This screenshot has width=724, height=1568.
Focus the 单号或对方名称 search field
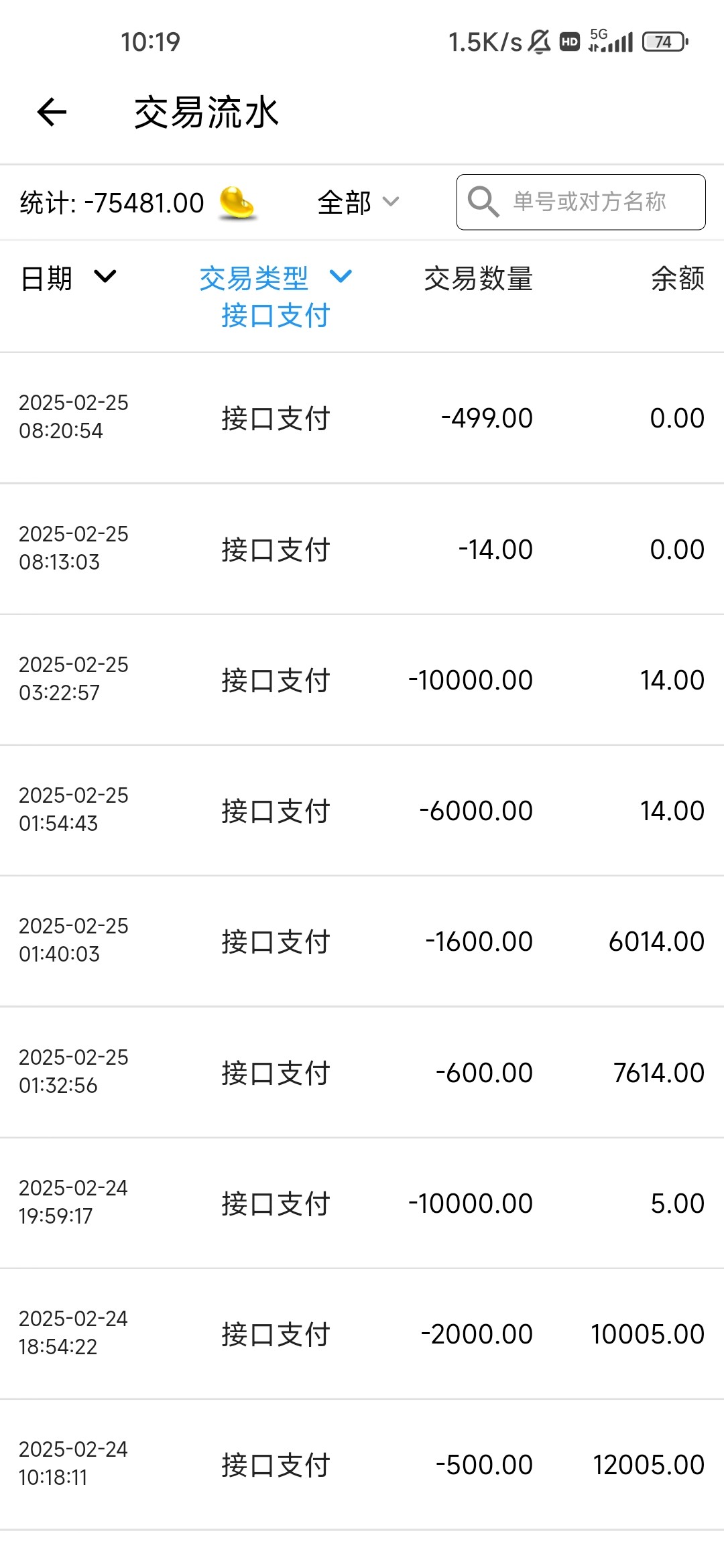pos(590,202)
